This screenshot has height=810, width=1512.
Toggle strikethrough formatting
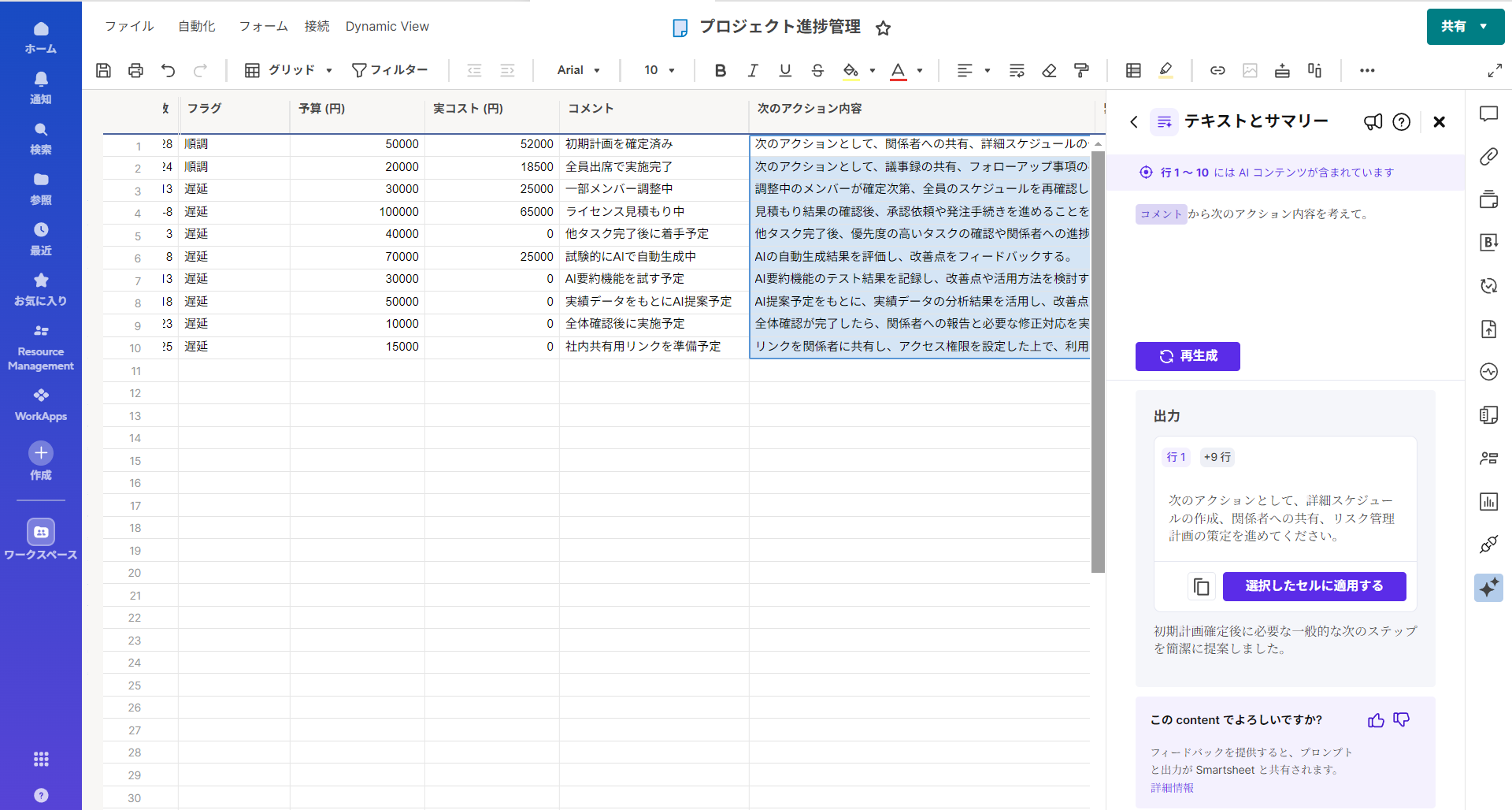(x=817, y=70)
